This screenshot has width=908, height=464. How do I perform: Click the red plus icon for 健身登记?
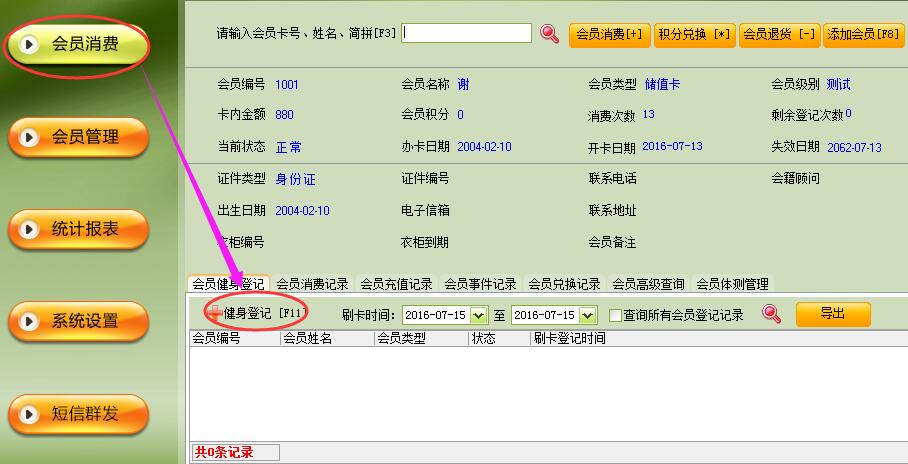tap(215, 313)
